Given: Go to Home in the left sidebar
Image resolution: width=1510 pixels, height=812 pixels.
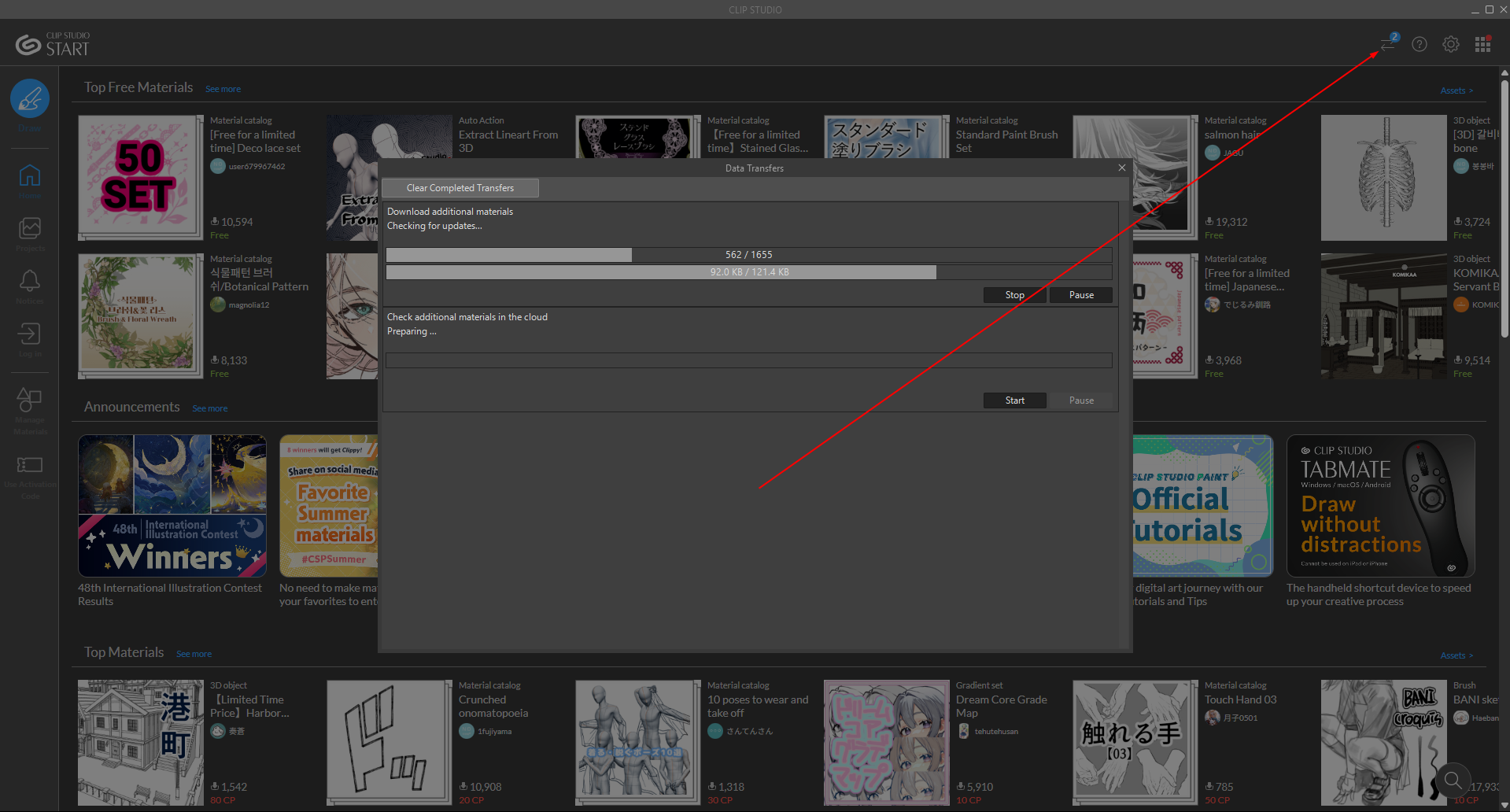Looking at the screenshot, I should click(x=30, y=175).
